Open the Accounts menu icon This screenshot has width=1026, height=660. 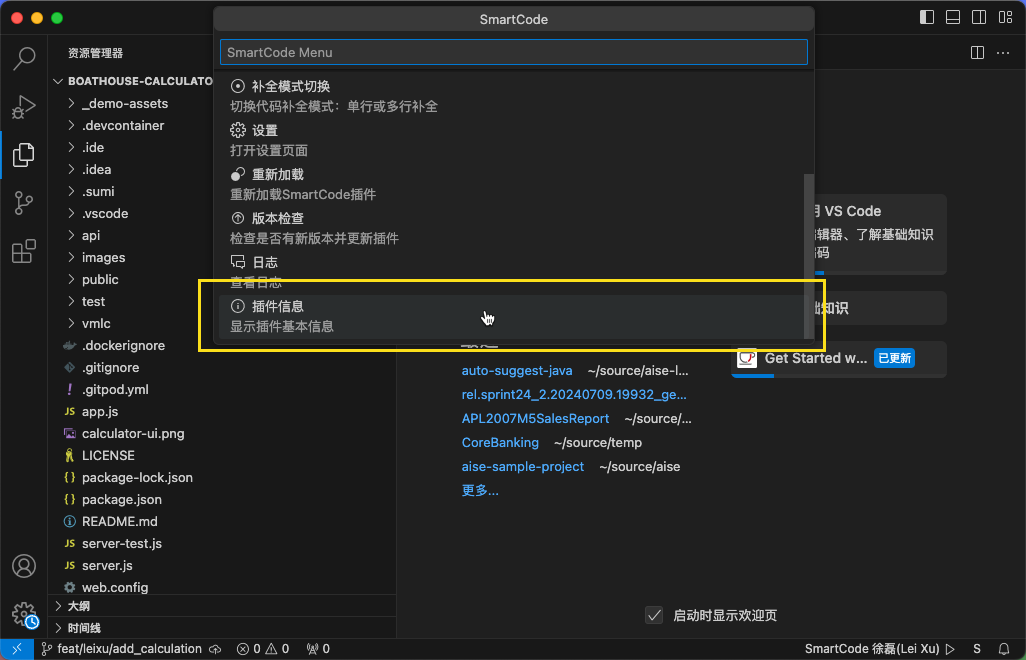[x=24, y=566]
